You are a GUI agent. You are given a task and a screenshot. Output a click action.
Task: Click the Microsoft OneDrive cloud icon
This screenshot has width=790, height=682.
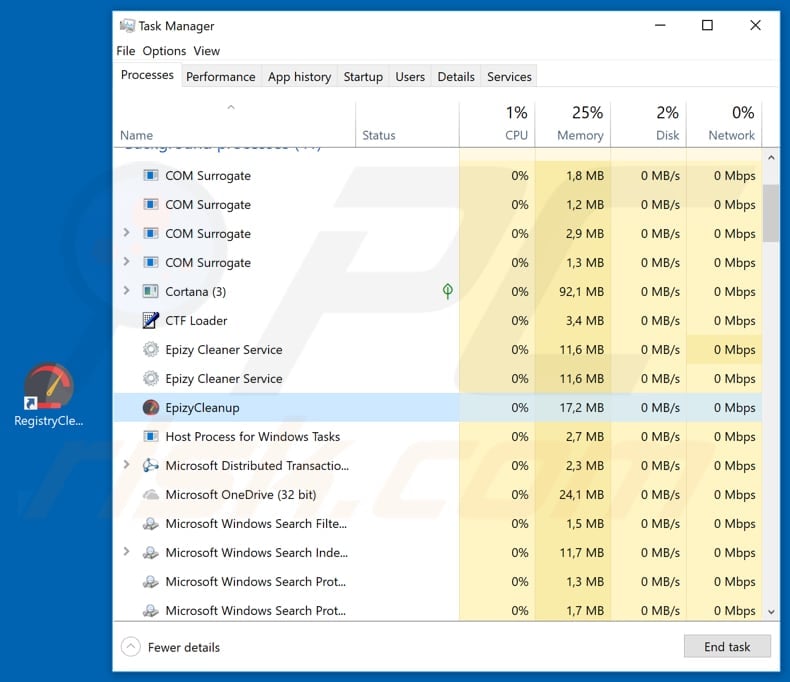pos(151,495)
